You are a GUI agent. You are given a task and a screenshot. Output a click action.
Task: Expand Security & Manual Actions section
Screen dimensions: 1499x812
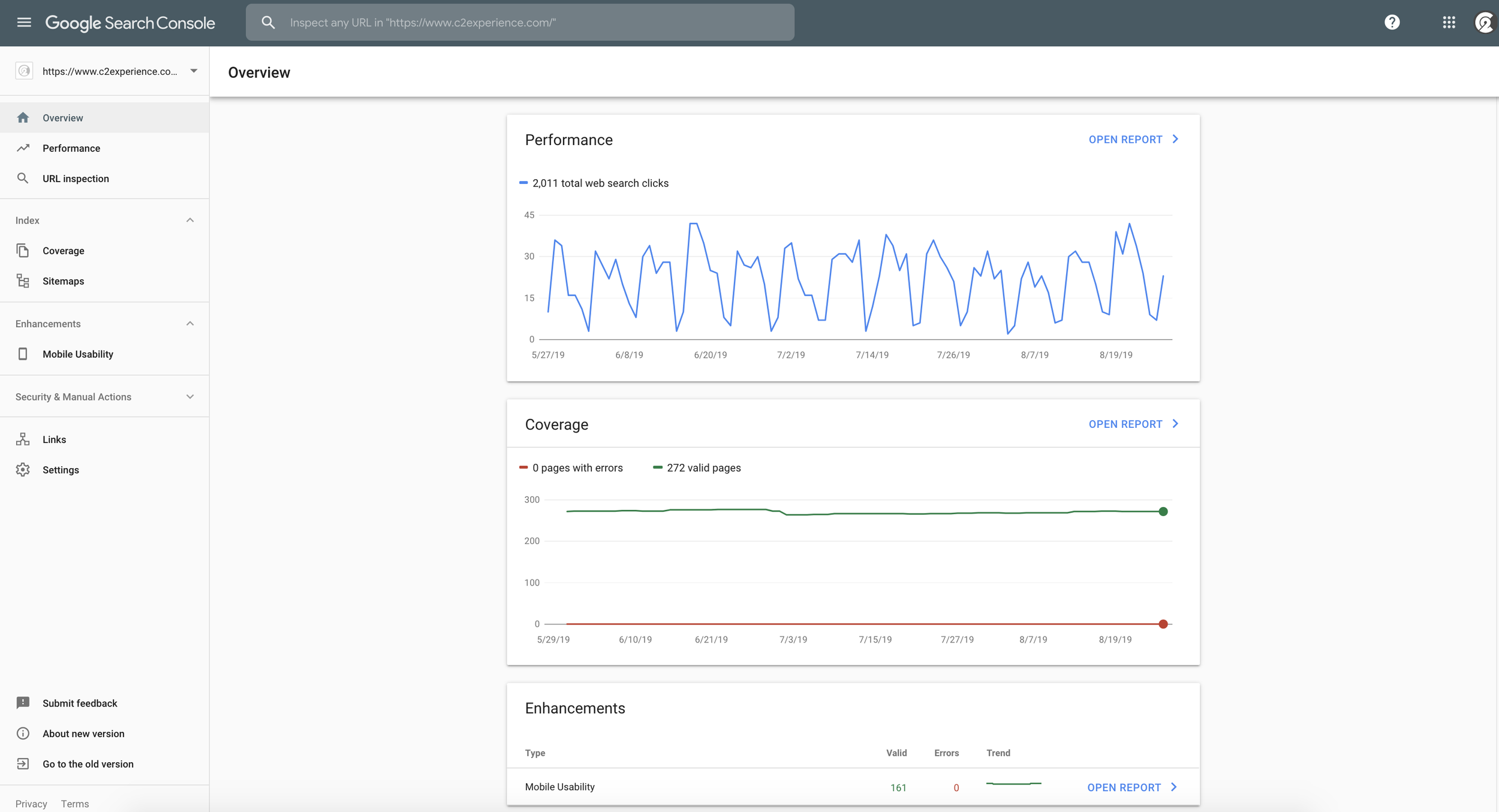pos(190,397)
